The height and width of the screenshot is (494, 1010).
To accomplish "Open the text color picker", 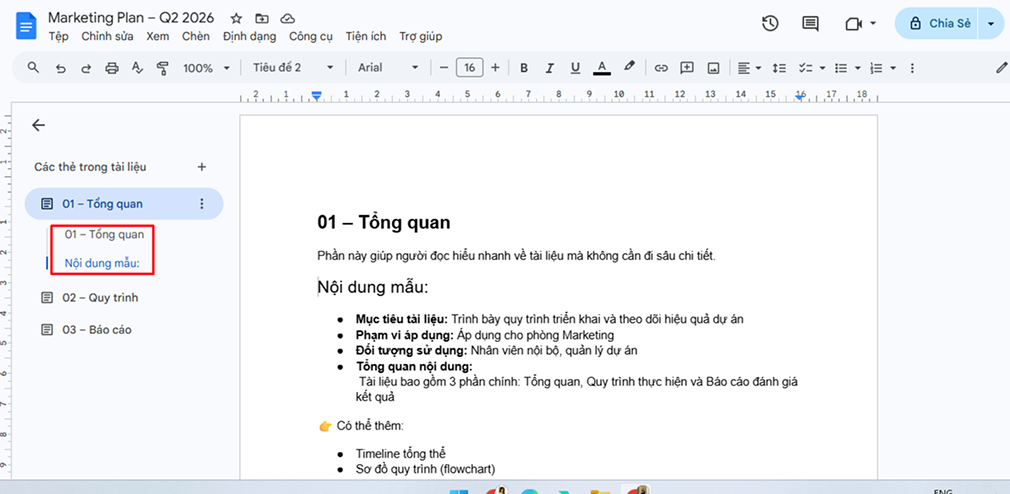I will click(x=602, y=68).
